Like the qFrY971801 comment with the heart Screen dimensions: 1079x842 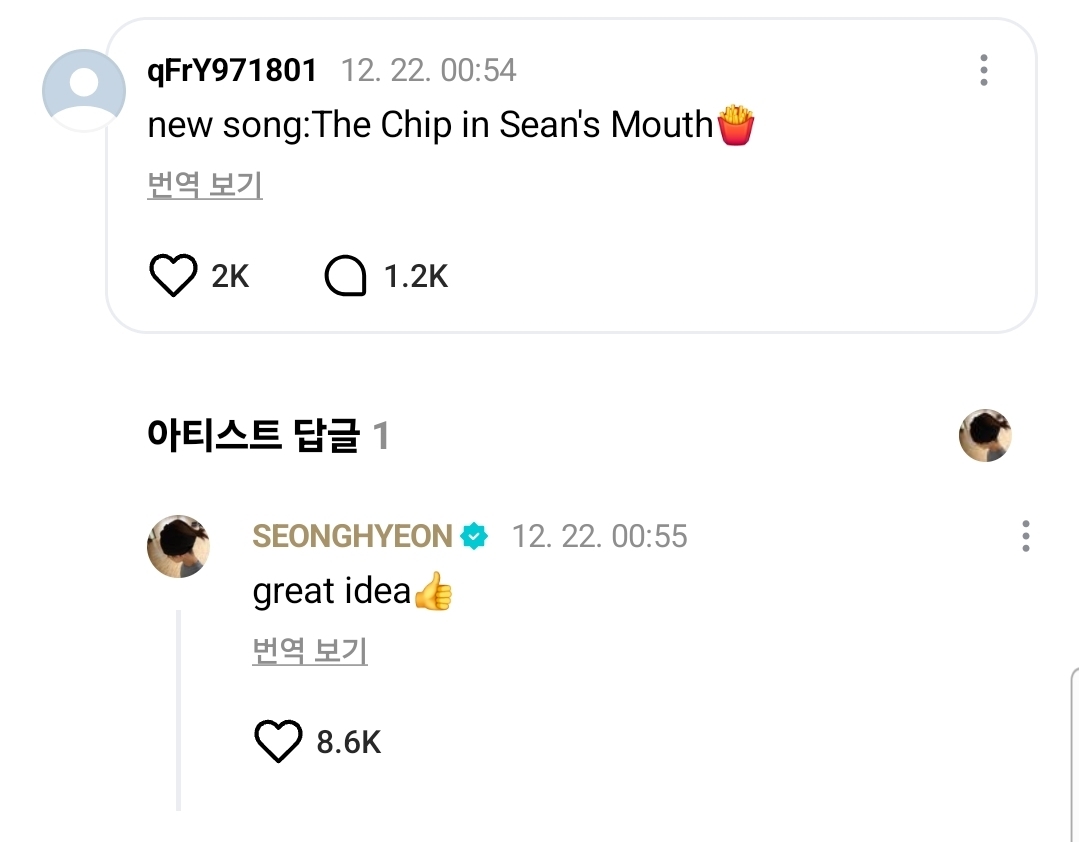[173, 275]
